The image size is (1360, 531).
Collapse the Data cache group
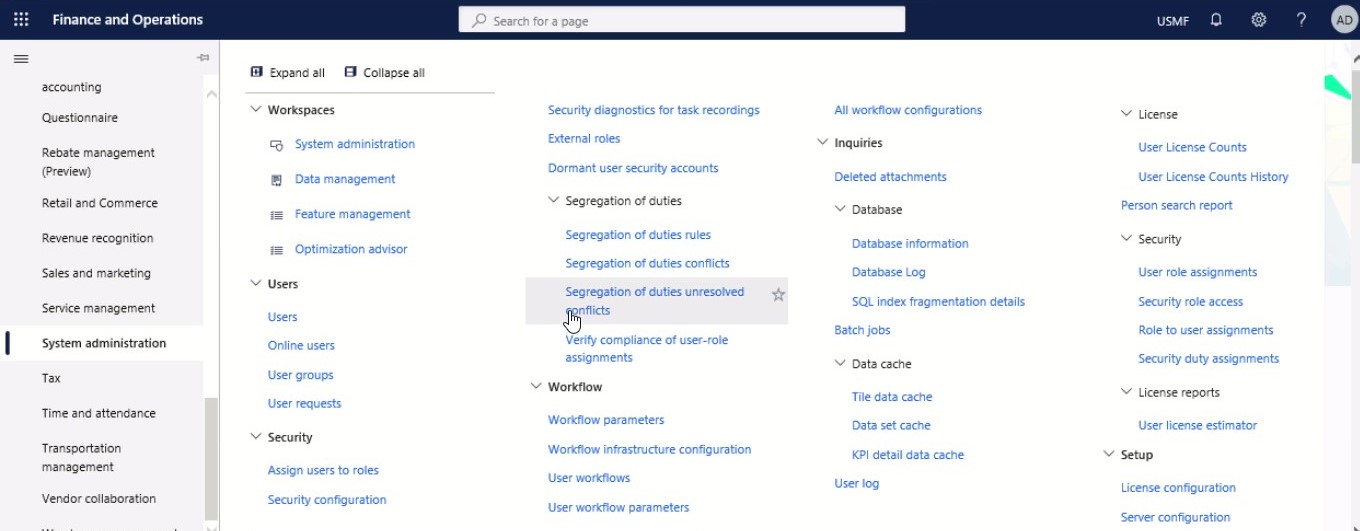(840, 364)
